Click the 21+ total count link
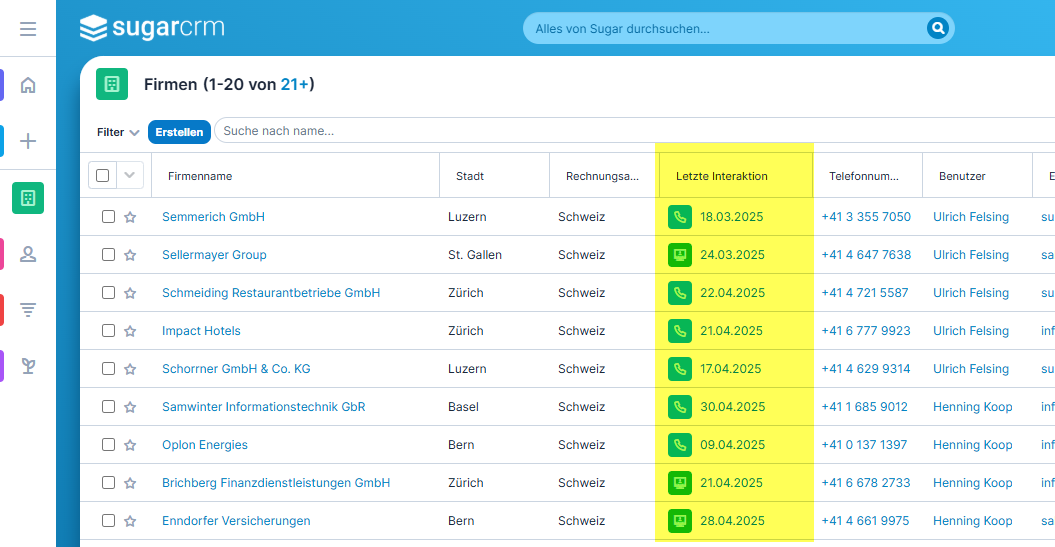The height and width of the screenshot is (547, 1055). (295, 84)
